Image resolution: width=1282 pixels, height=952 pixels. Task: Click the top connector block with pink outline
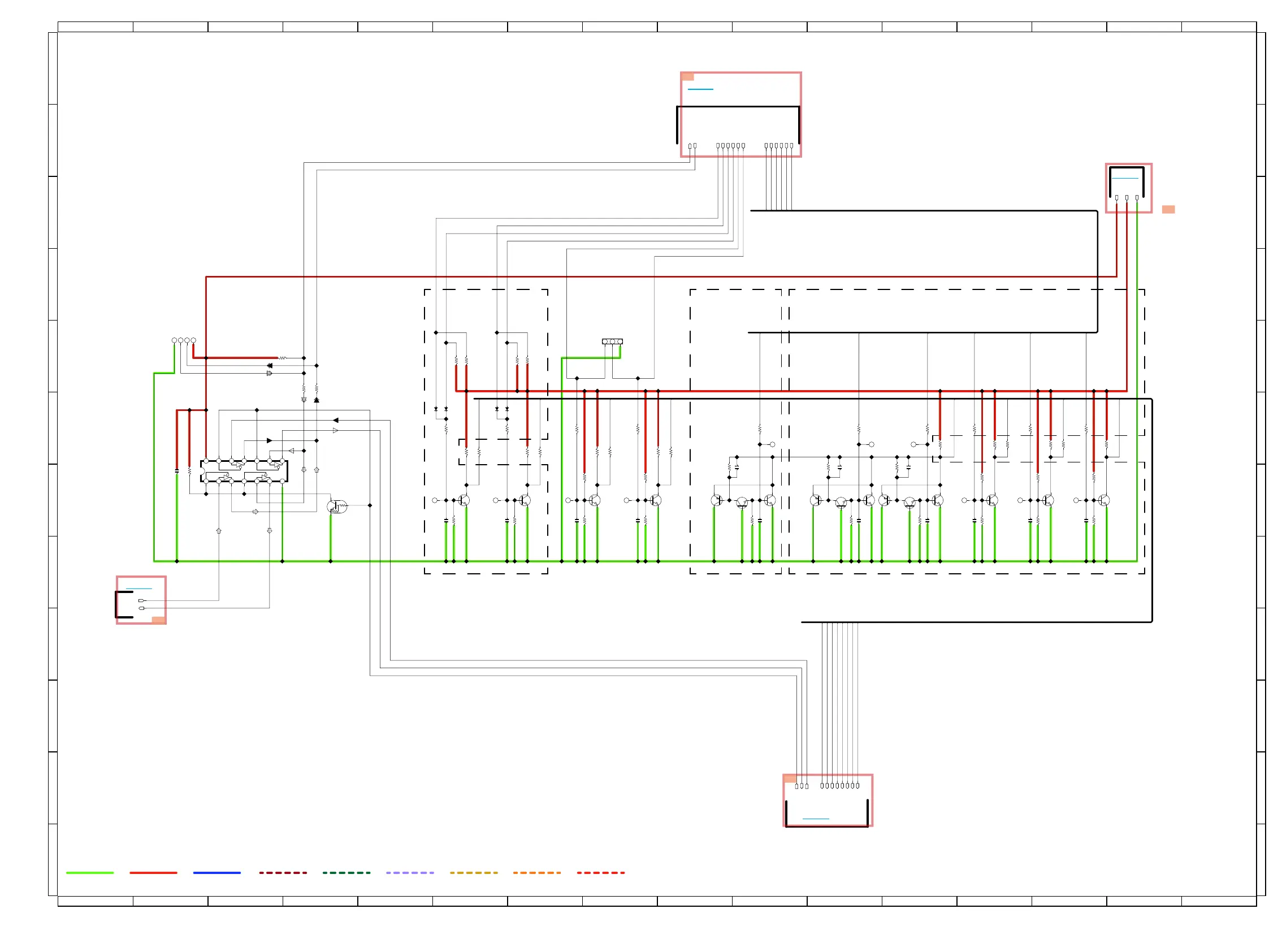pos(740,114)
